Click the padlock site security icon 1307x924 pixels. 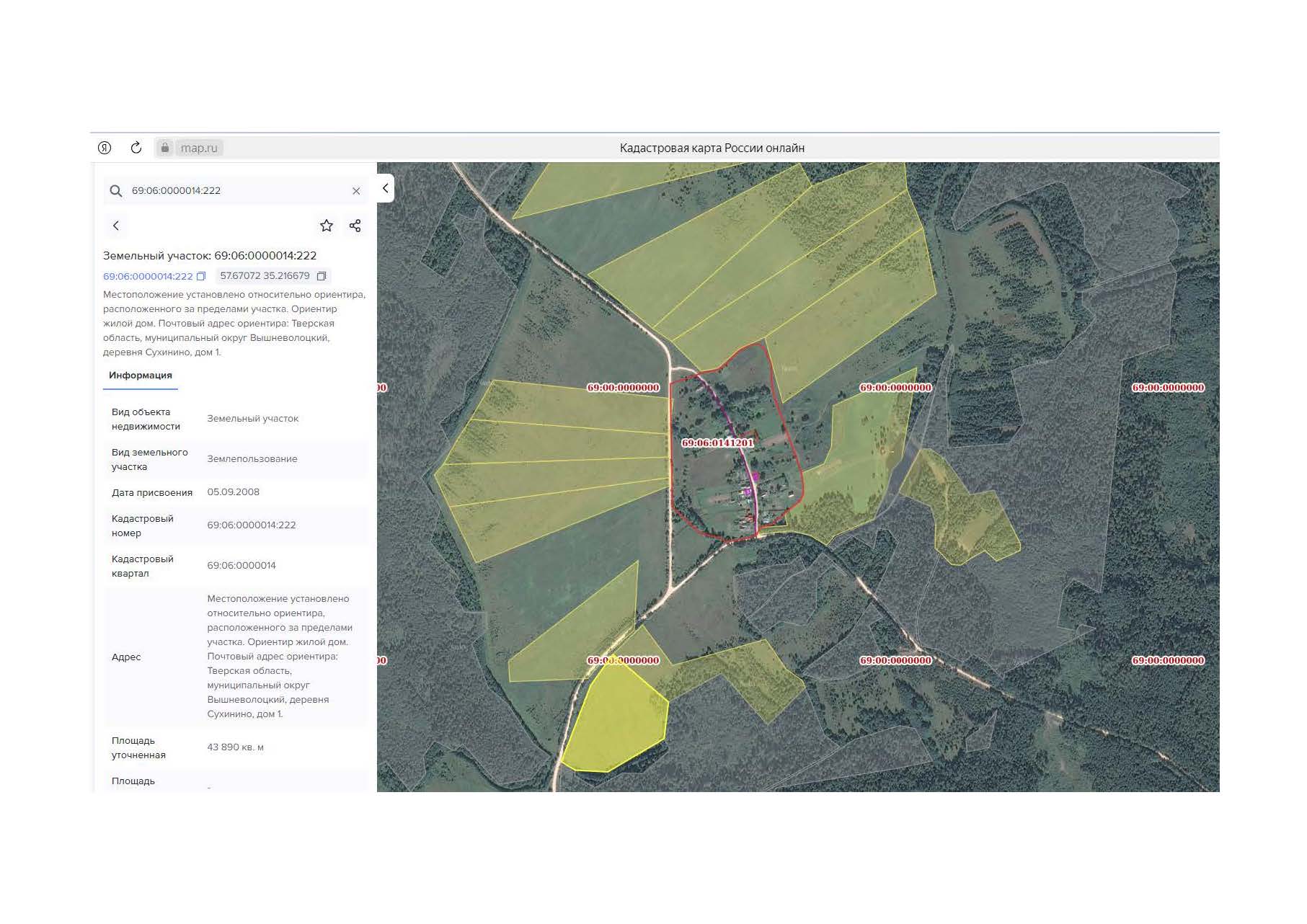click(165, 148)
